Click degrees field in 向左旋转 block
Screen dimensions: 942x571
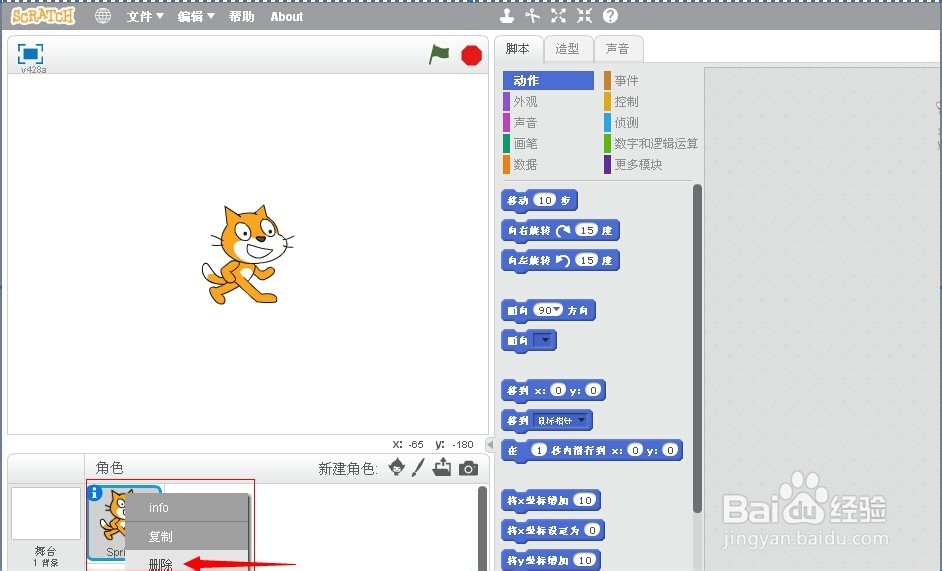[587, 260]
